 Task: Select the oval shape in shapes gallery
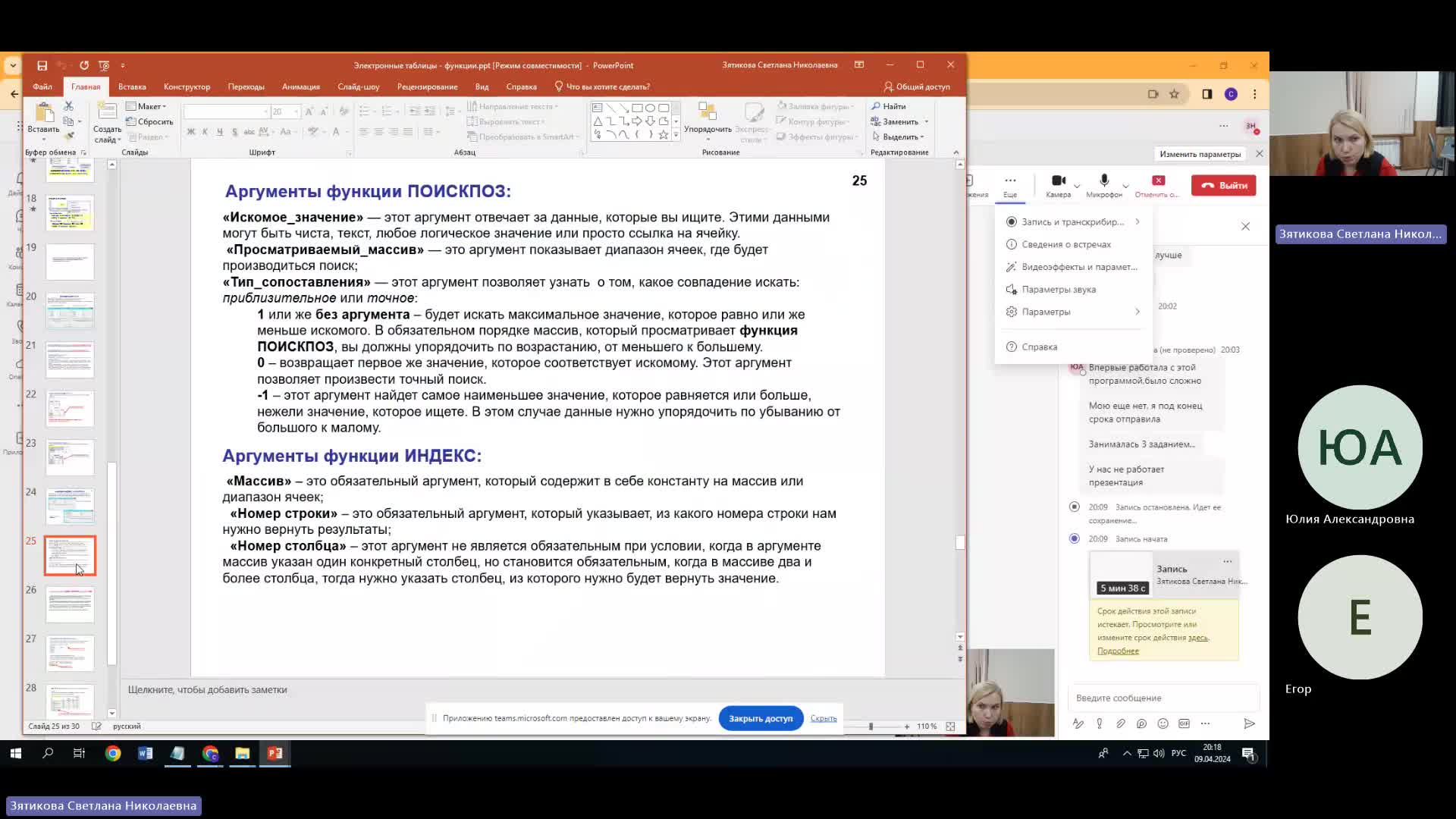pos(650,108)
